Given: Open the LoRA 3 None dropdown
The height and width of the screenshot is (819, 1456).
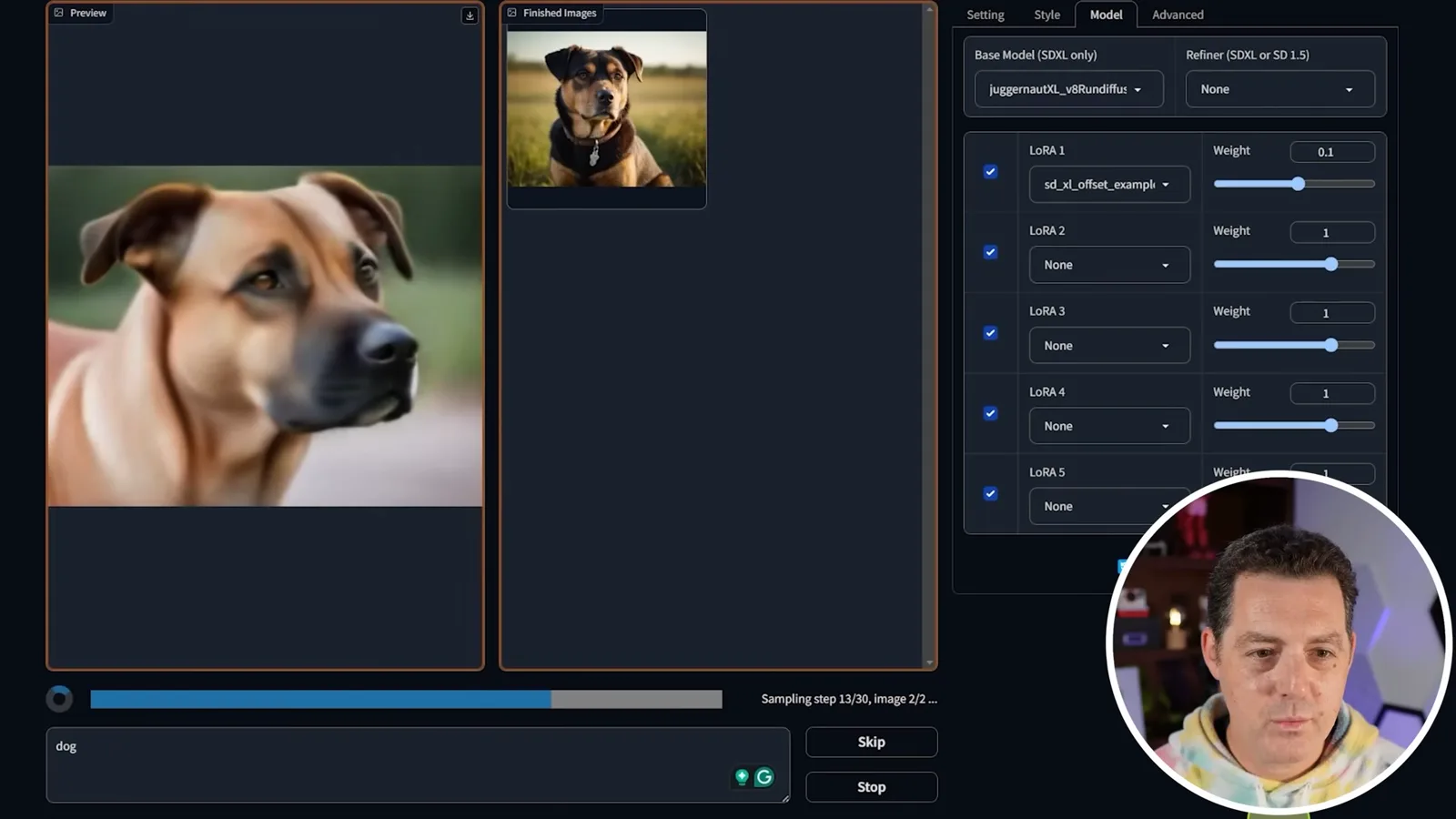Looking at the screenshot, I should (x=1109, y=346).
